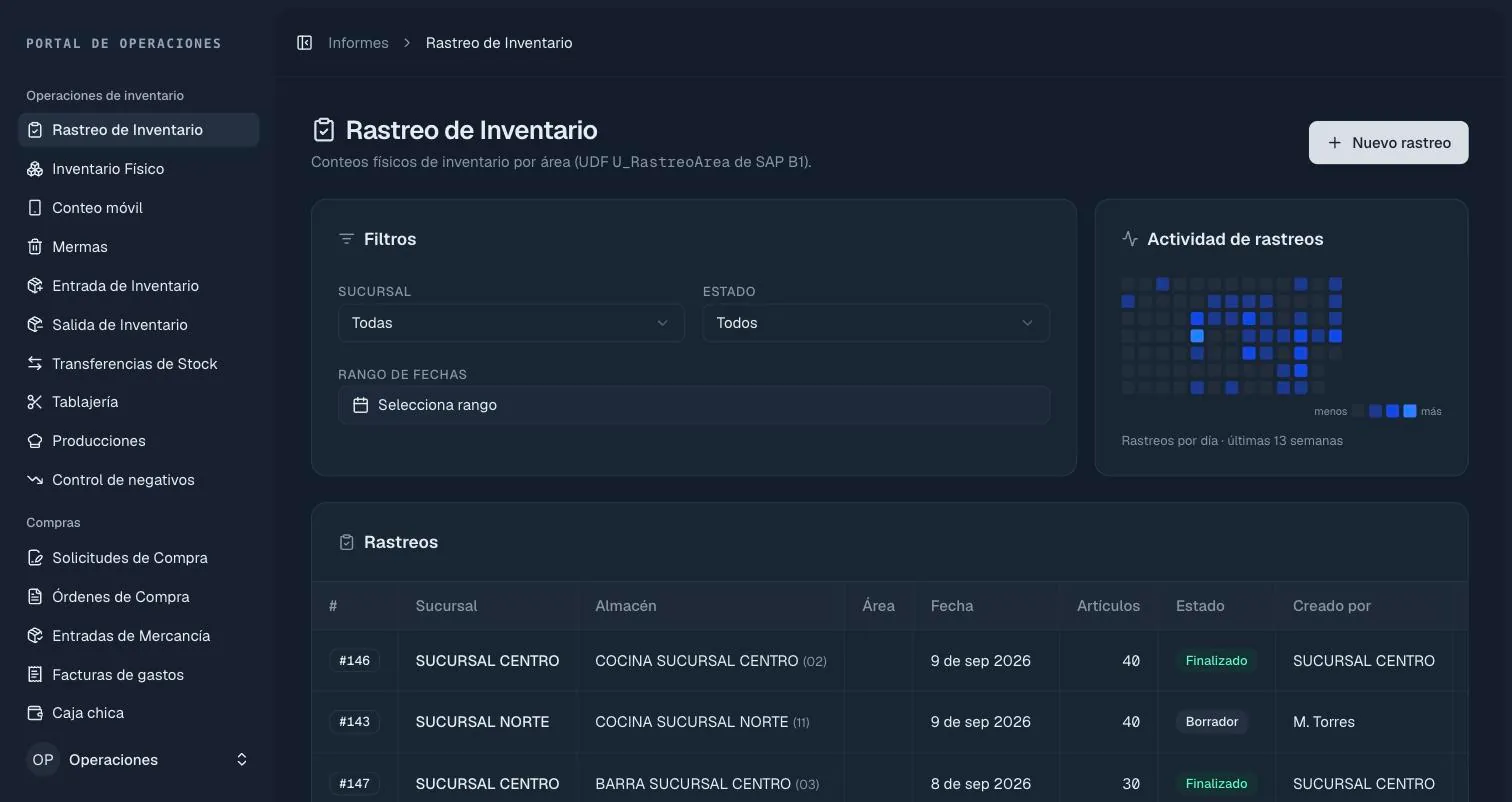Click the Facturas de gastos receipt icon
1512x802 pixels.
tap(35, 675)
